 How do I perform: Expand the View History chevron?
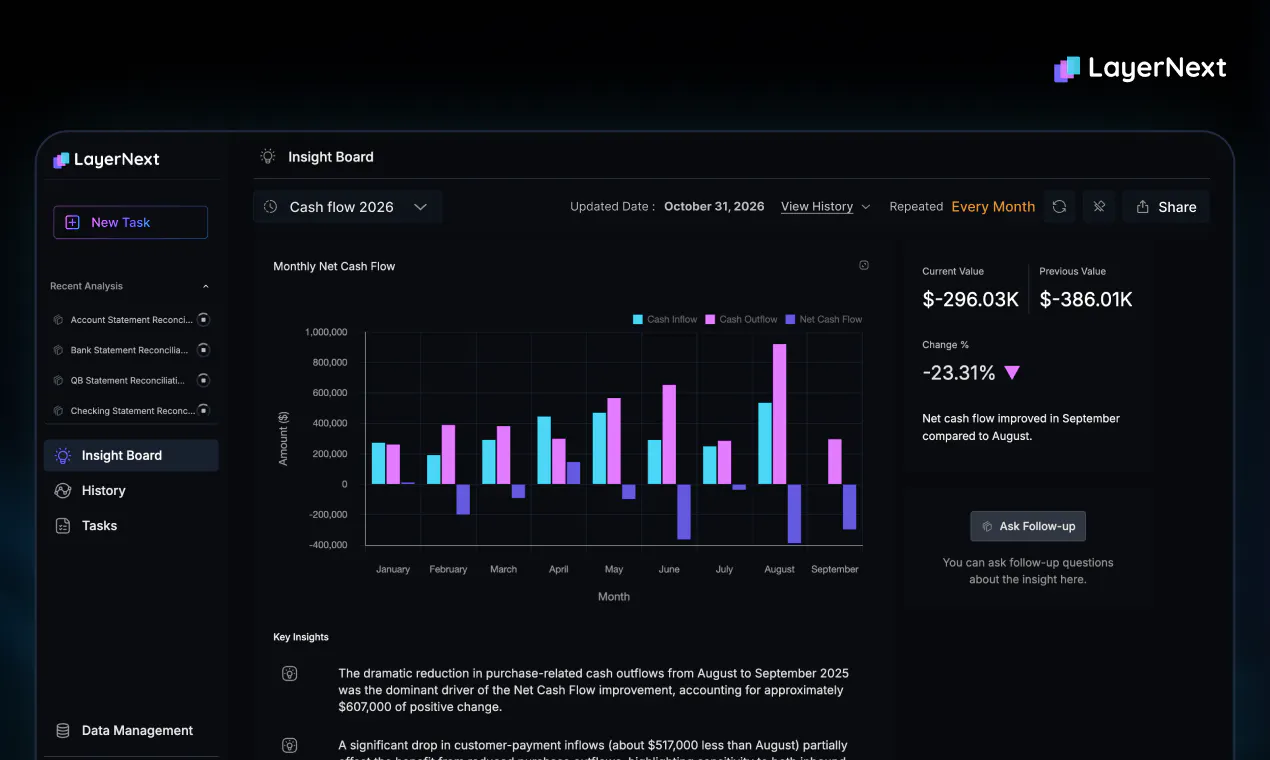(866, 207)
